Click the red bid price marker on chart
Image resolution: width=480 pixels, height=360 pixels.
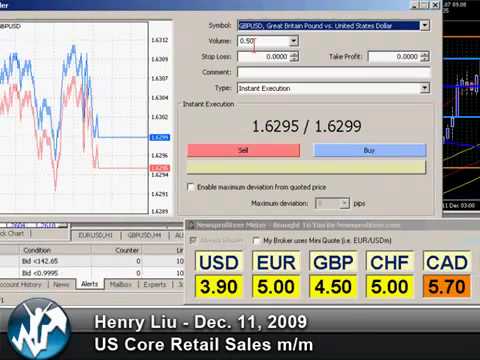[160, 168]
